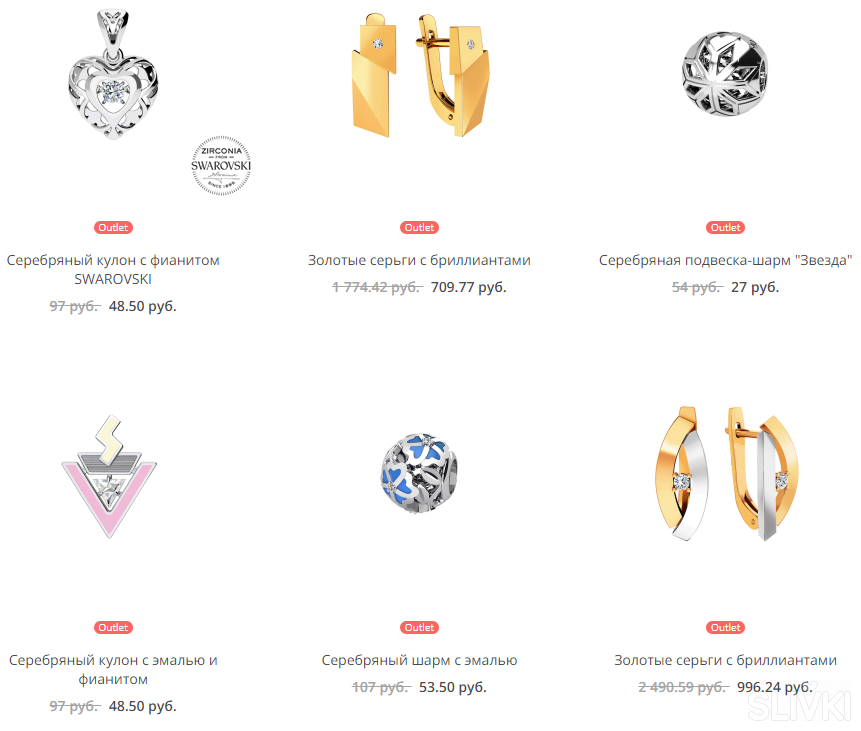Click the 709.77 руб. discounted price
This screenshot has width=861, height=731.
click(x=468, y=287)
